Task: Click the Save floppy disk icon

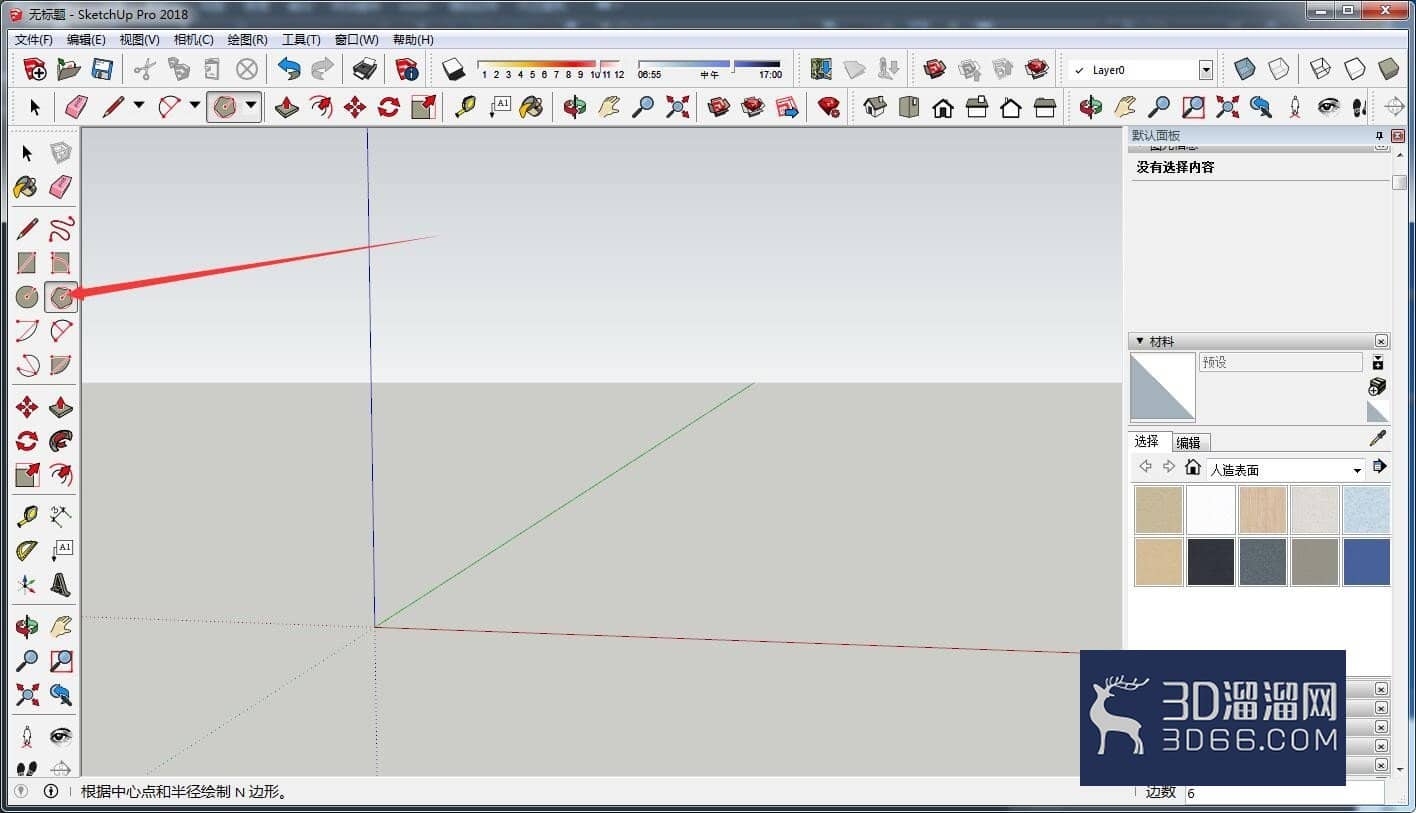Action: [102, 69]
